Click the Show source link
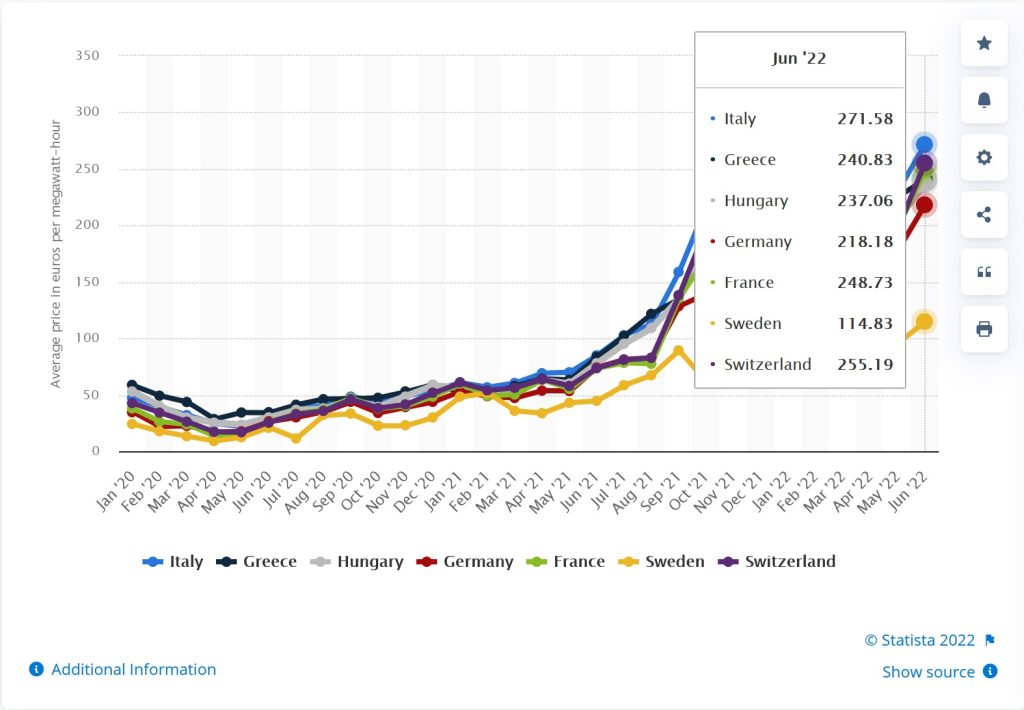 point(928,672)
